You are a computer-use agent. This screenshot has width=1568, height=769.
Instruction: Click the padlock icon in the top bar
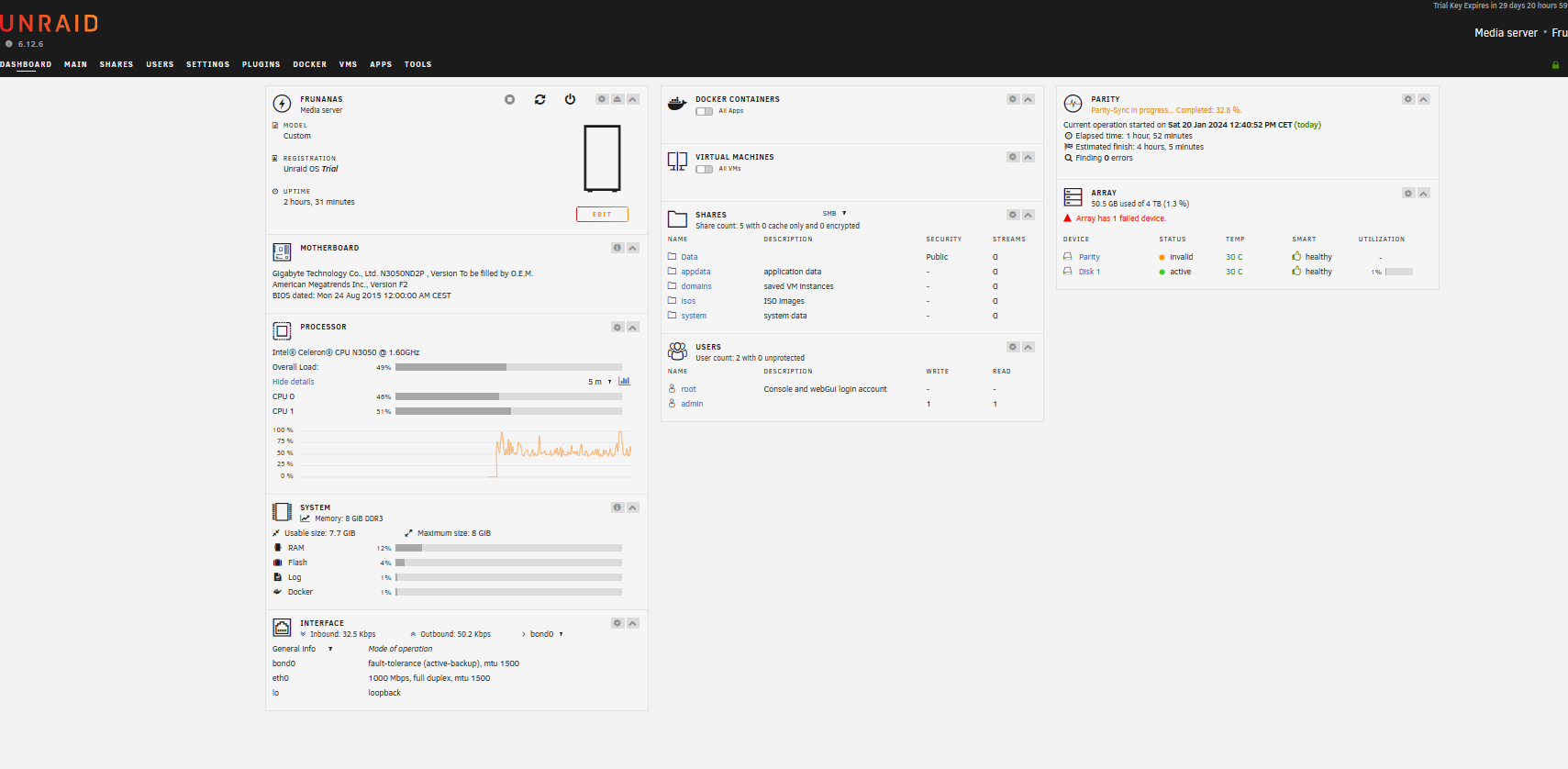[x=1555, y=64]
